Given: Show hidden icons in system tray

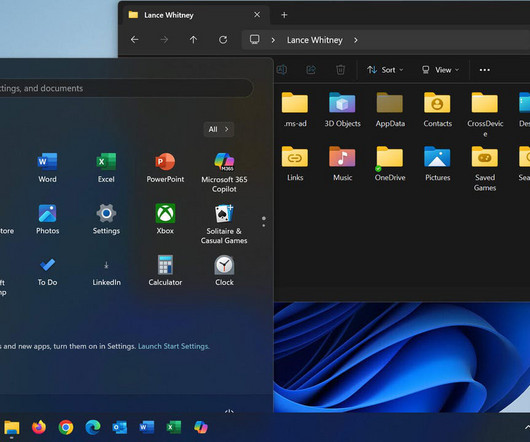Looking at the screenshot, I should pos(527,427).
